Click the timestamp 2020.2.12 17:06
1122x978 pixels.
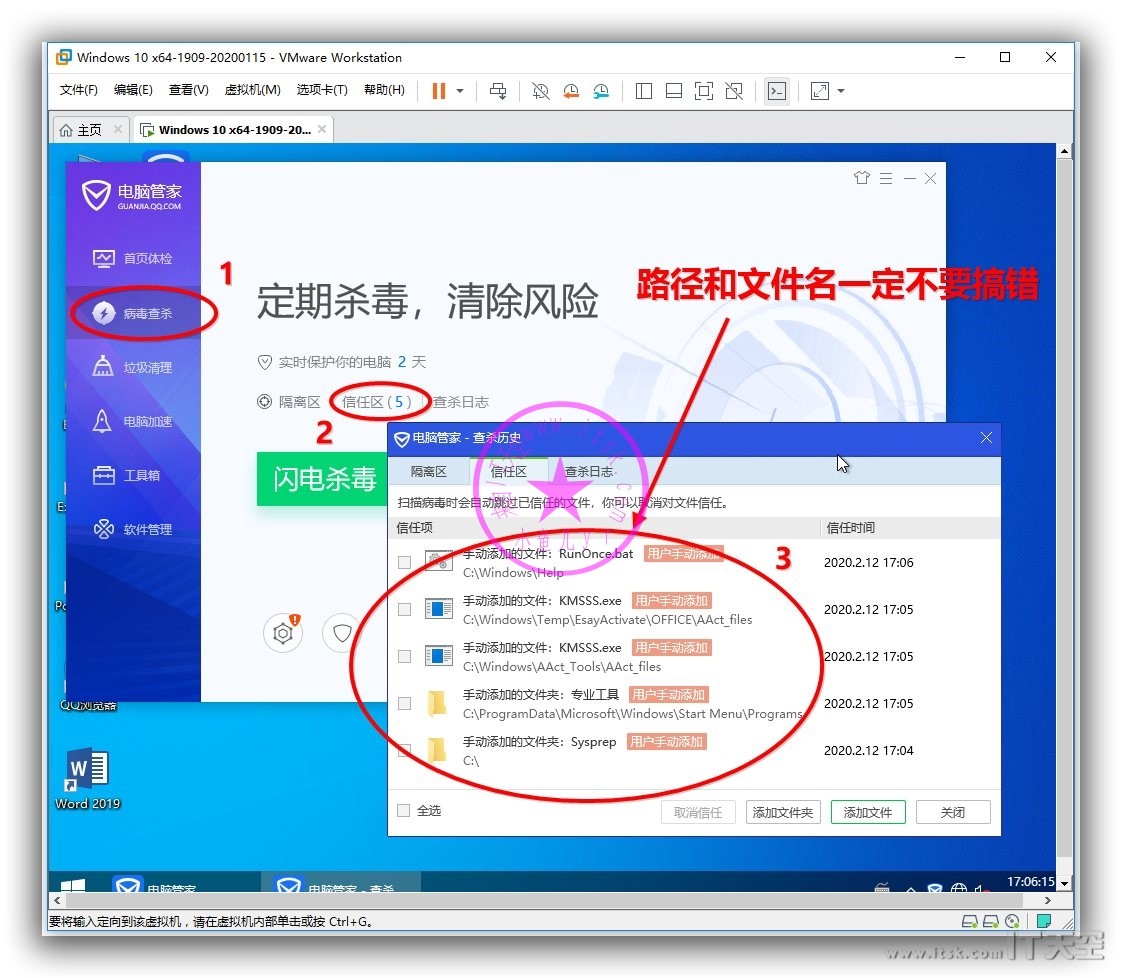(x=869, y=562)
